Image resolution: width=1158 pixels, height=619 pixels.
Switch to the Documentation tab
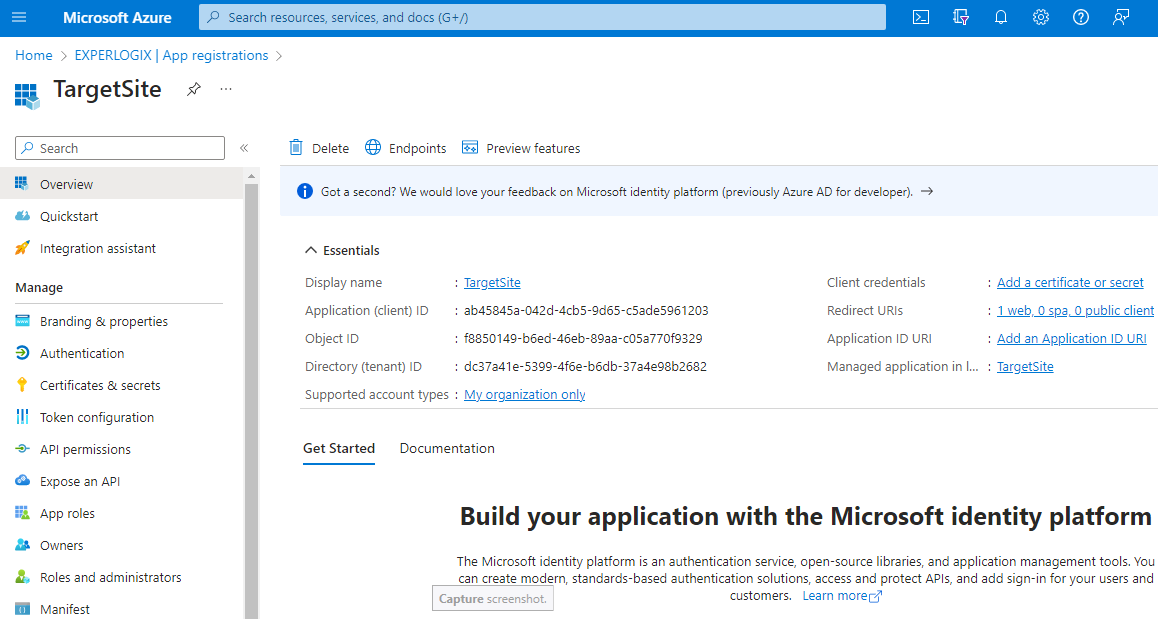point(447,448)
